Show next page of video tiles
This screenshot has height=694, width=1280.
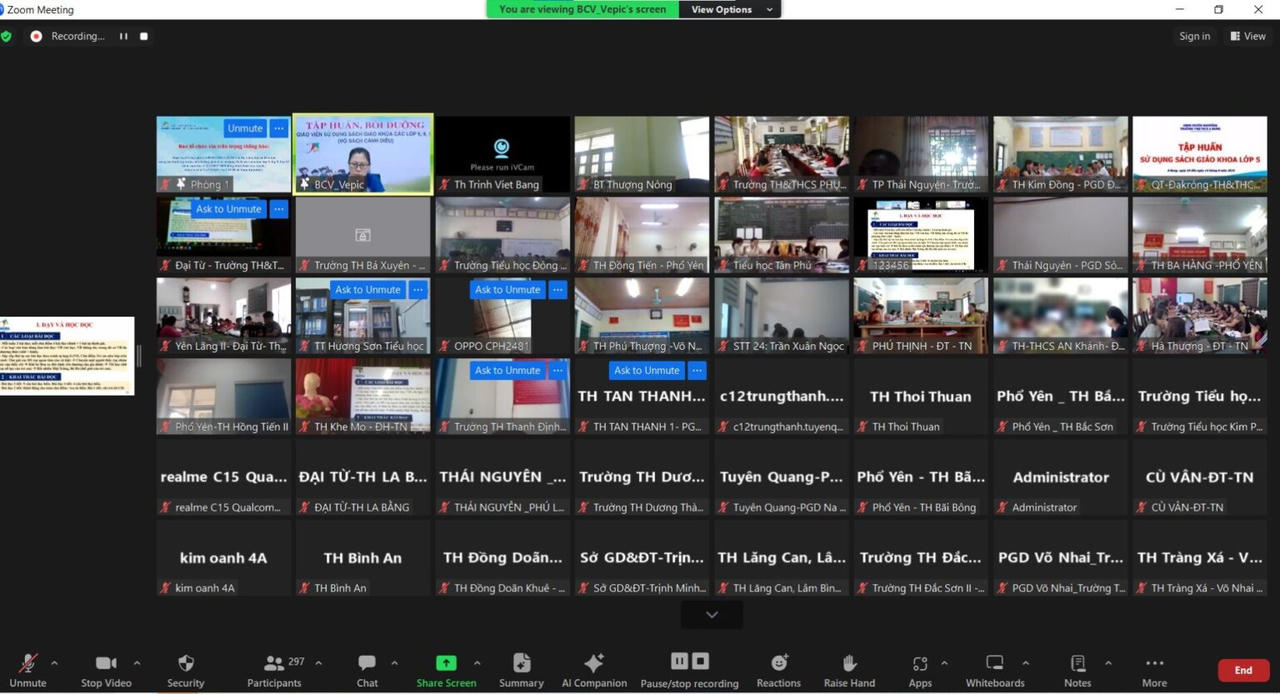pyautogui.click(x=711, y=615)
